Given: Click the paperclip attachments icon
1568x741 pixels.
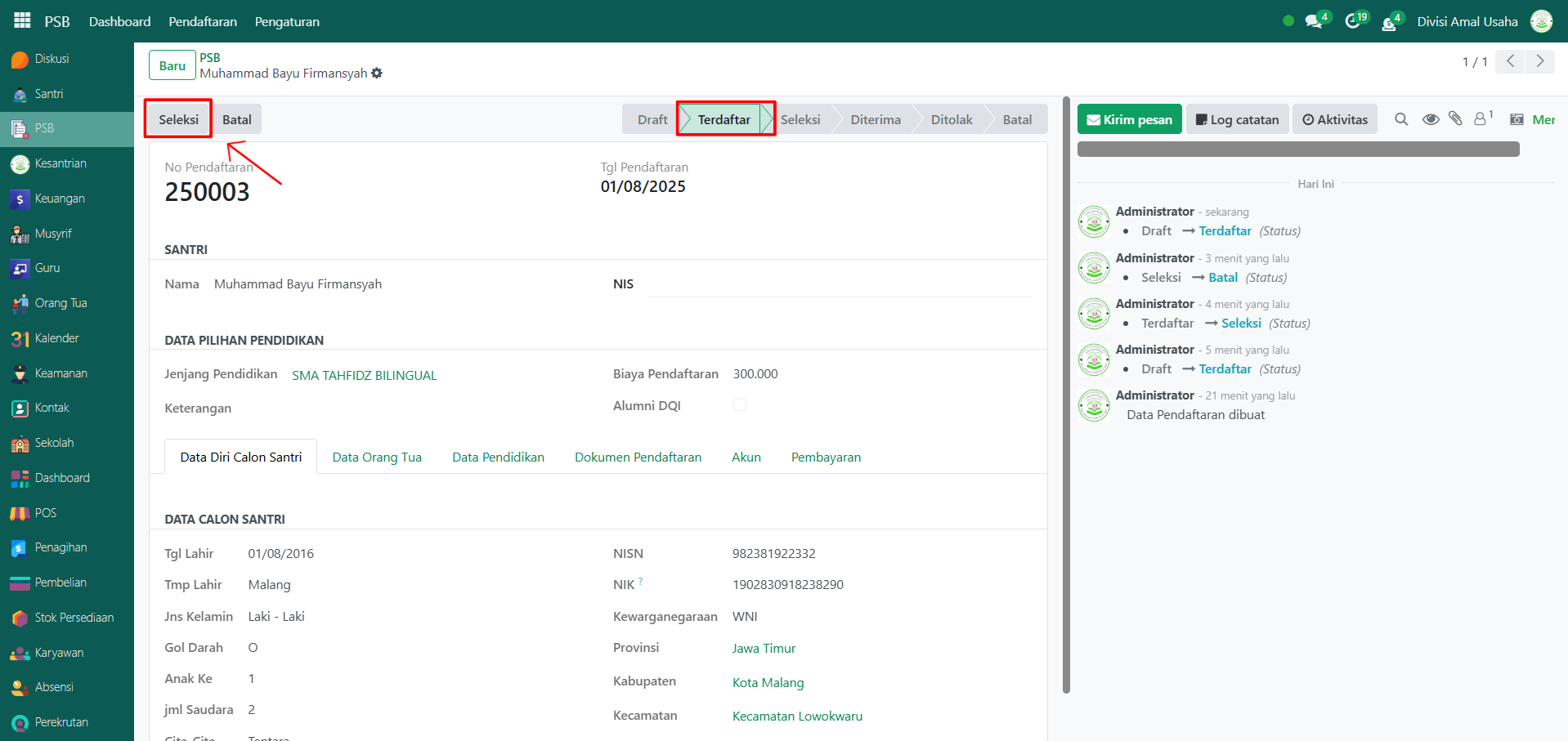Looking at the screenshot, I should point(1455,119).
